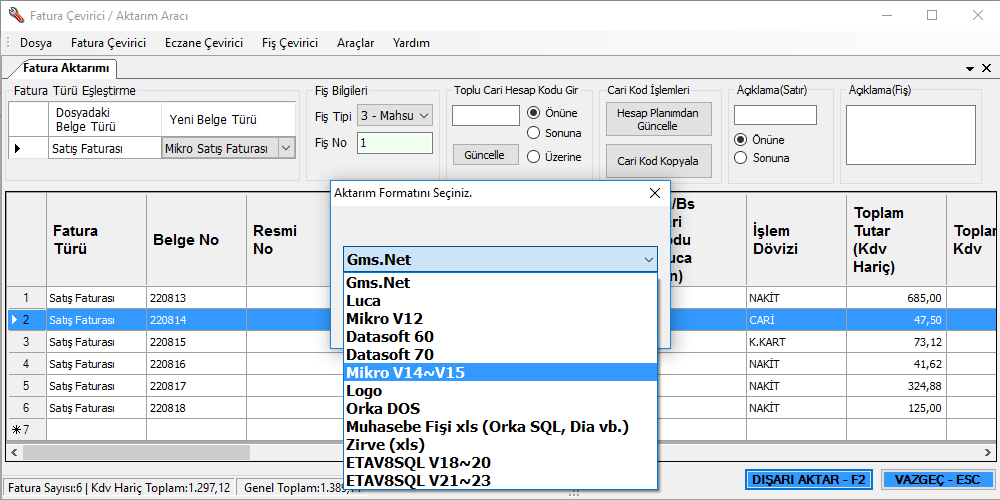The width and height of the screenshot is (1000, 500).
Task: Click the CARİ cell in row 2
Action: tap(797, 320)
